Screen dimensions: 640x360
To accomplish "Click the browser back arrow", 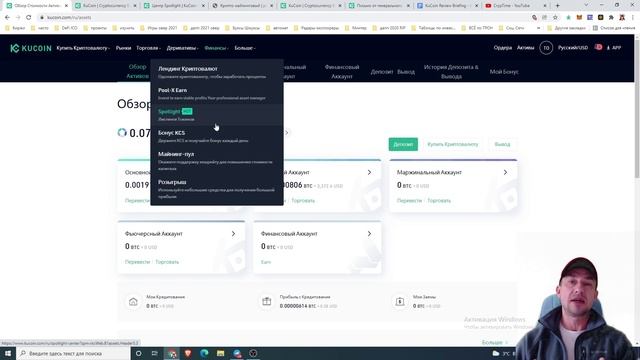I will 7,18.
